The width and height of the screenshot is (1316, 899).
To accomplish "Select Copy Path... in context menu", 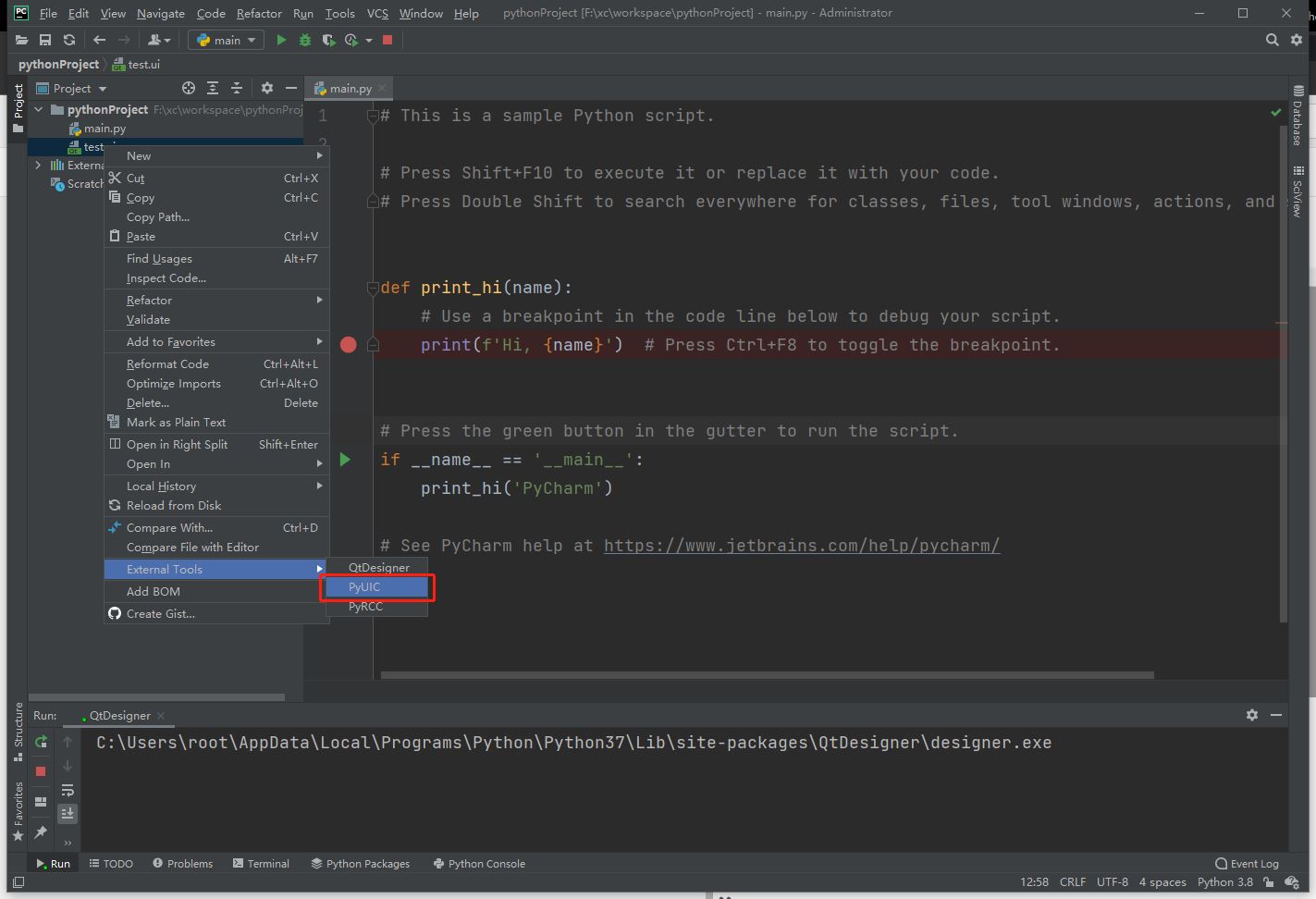I will [x=216, y=216].
